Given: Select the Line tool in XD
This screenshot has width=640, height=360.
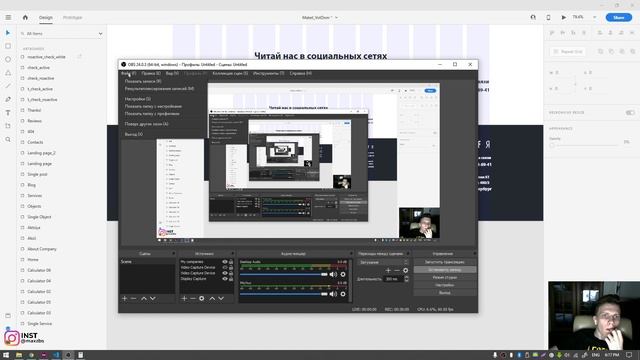Looking at the screenshot, I should click(8, 86).
